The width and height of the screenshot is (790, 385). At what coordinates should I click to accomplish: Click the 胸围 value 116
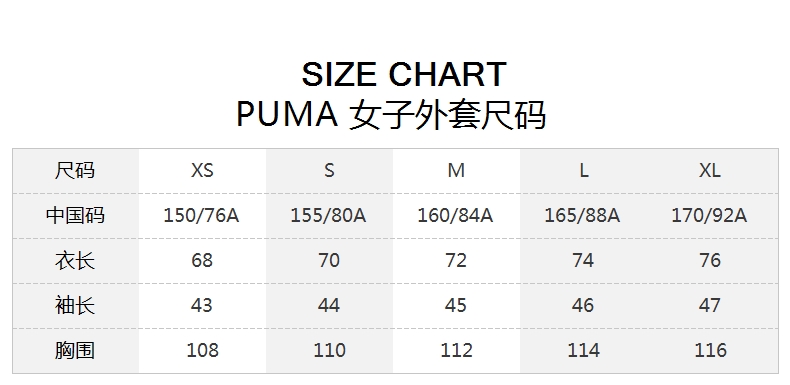pos(710,350)
